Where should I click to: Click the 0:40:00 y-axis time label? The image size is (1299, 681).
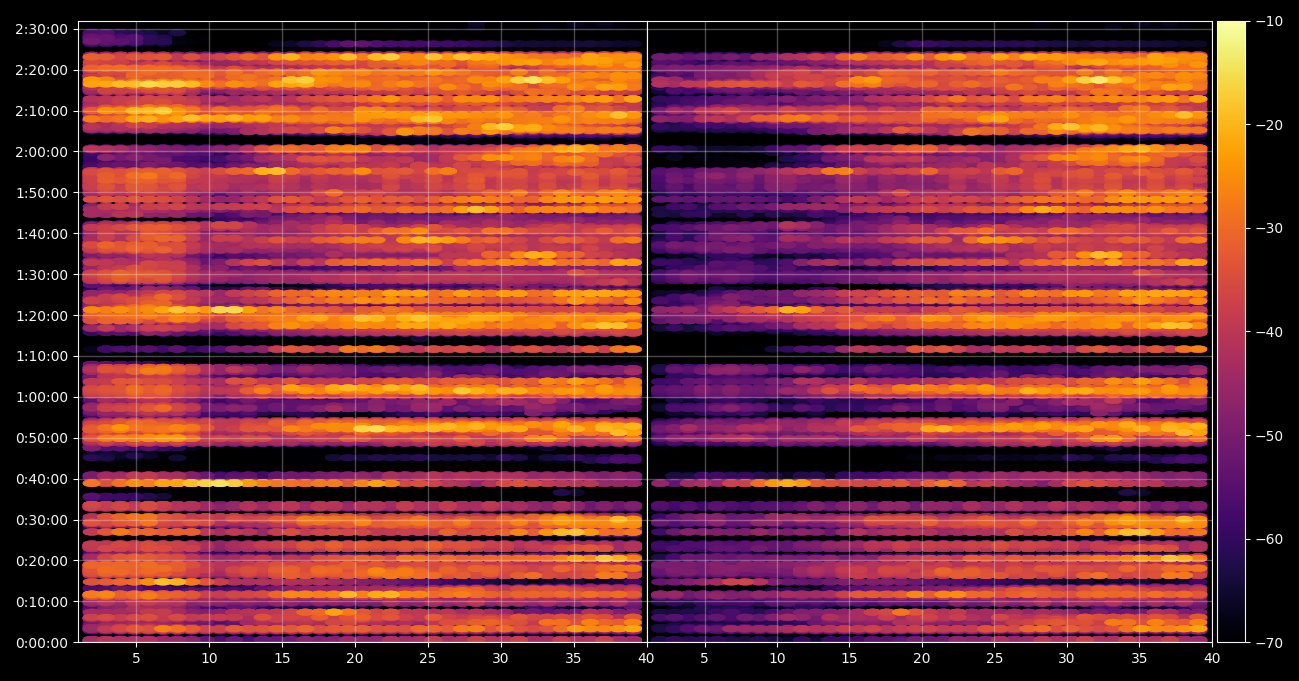[x=42, y=479]
